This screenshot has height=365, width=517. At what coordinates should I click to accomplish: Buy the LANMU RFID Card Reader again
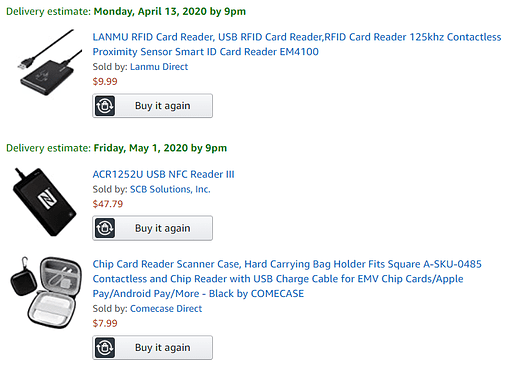coord(152,106)
